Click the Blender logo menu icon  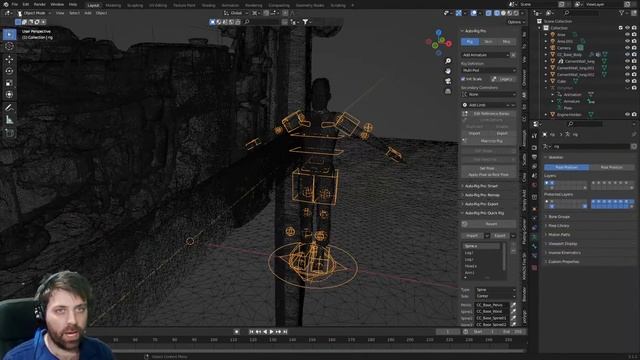tap(5, 4)
